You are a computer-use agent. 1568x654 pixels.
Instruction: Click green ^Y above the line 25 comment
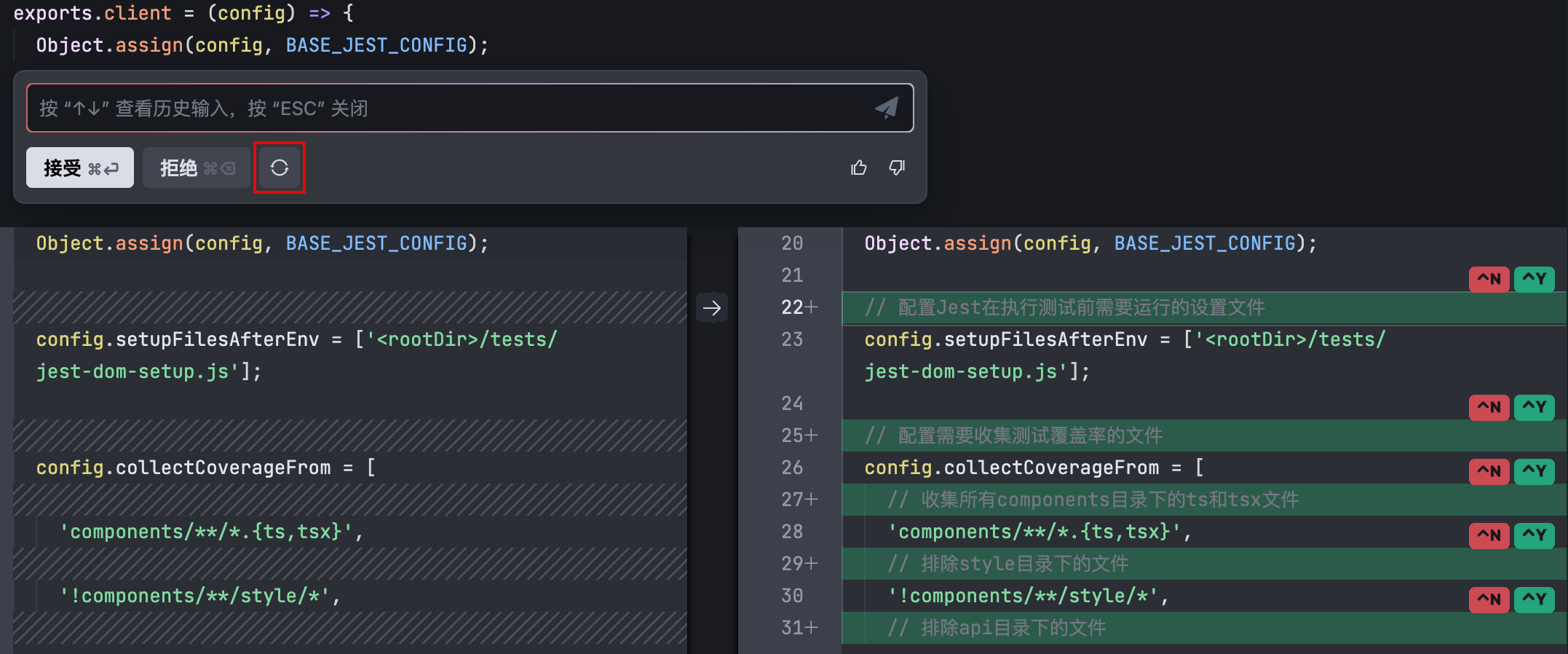tap(1534, 407)
